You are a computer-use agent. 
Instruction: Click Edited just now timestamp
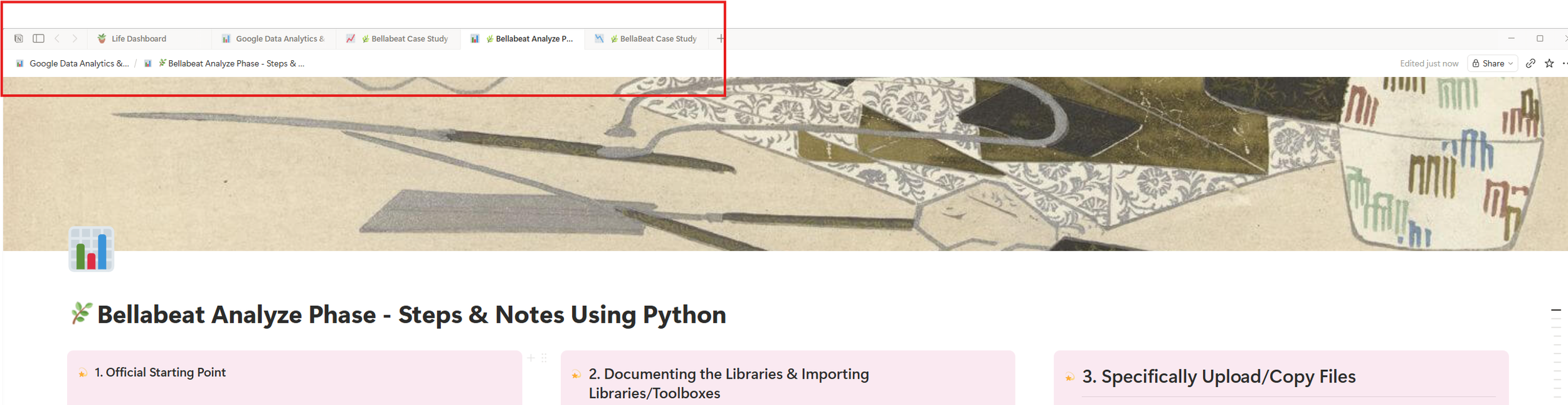coord(1429,63)
